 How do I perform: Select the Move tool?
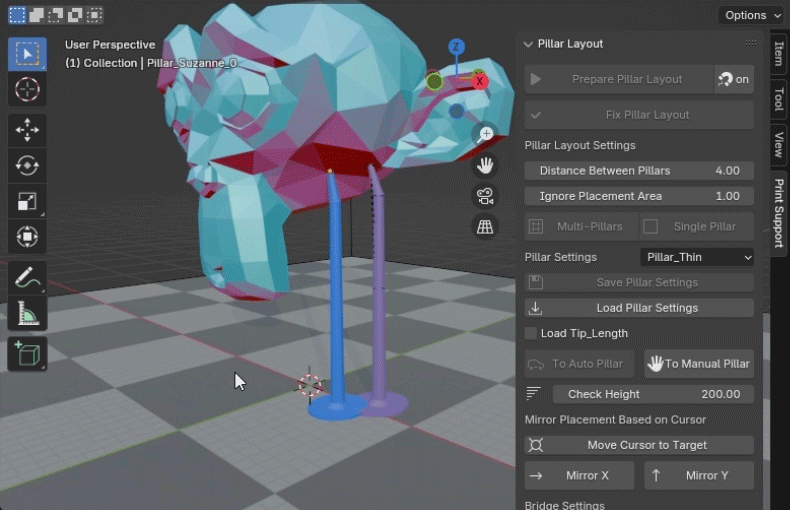27,130
